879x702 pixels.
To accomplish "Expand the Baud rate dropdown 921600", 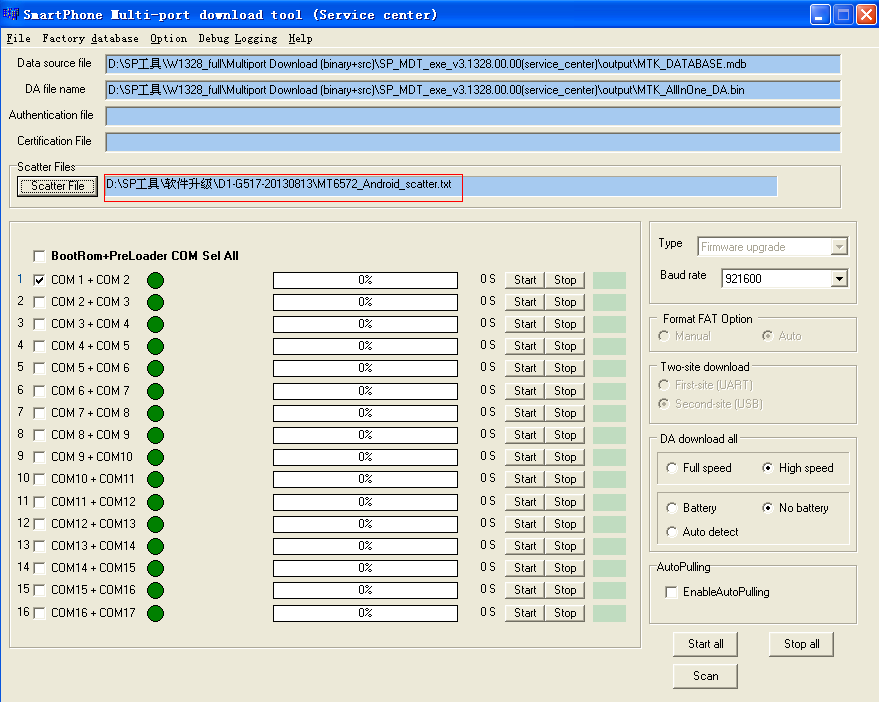I will 839,279.
